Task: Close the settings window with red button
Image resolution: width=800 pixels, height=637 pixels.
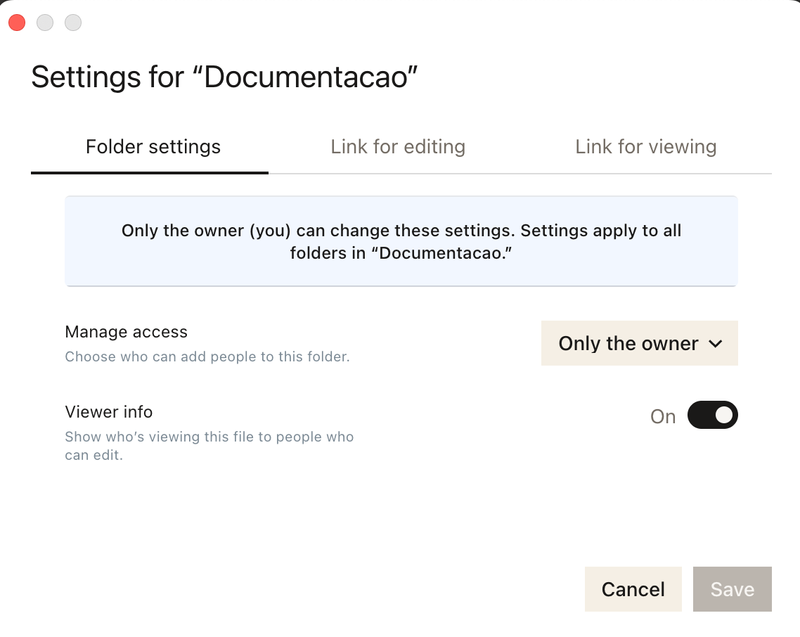Action: (x=17, y=22)
